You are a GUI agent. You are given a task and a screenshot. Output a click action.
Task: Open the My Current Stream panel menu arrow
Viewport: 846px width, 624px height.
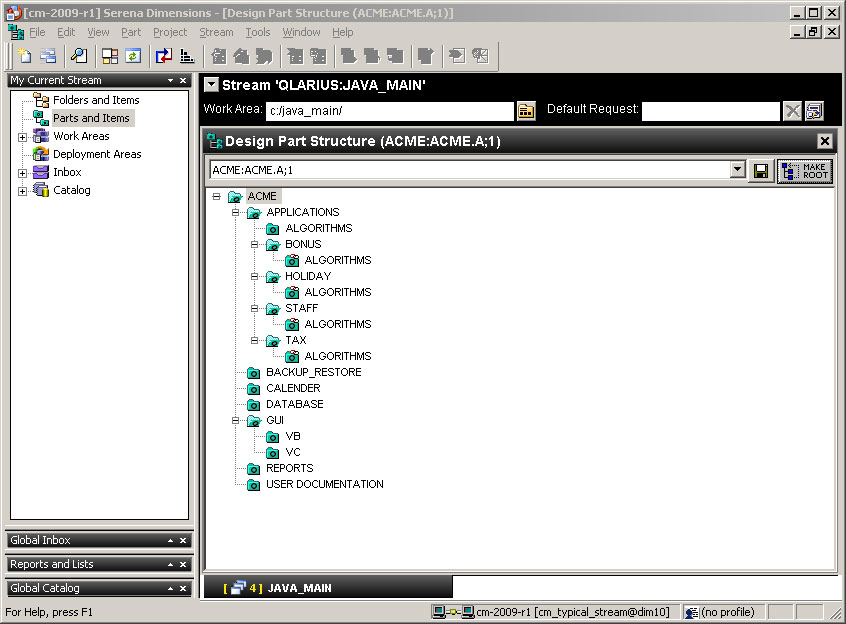point(170,80)
